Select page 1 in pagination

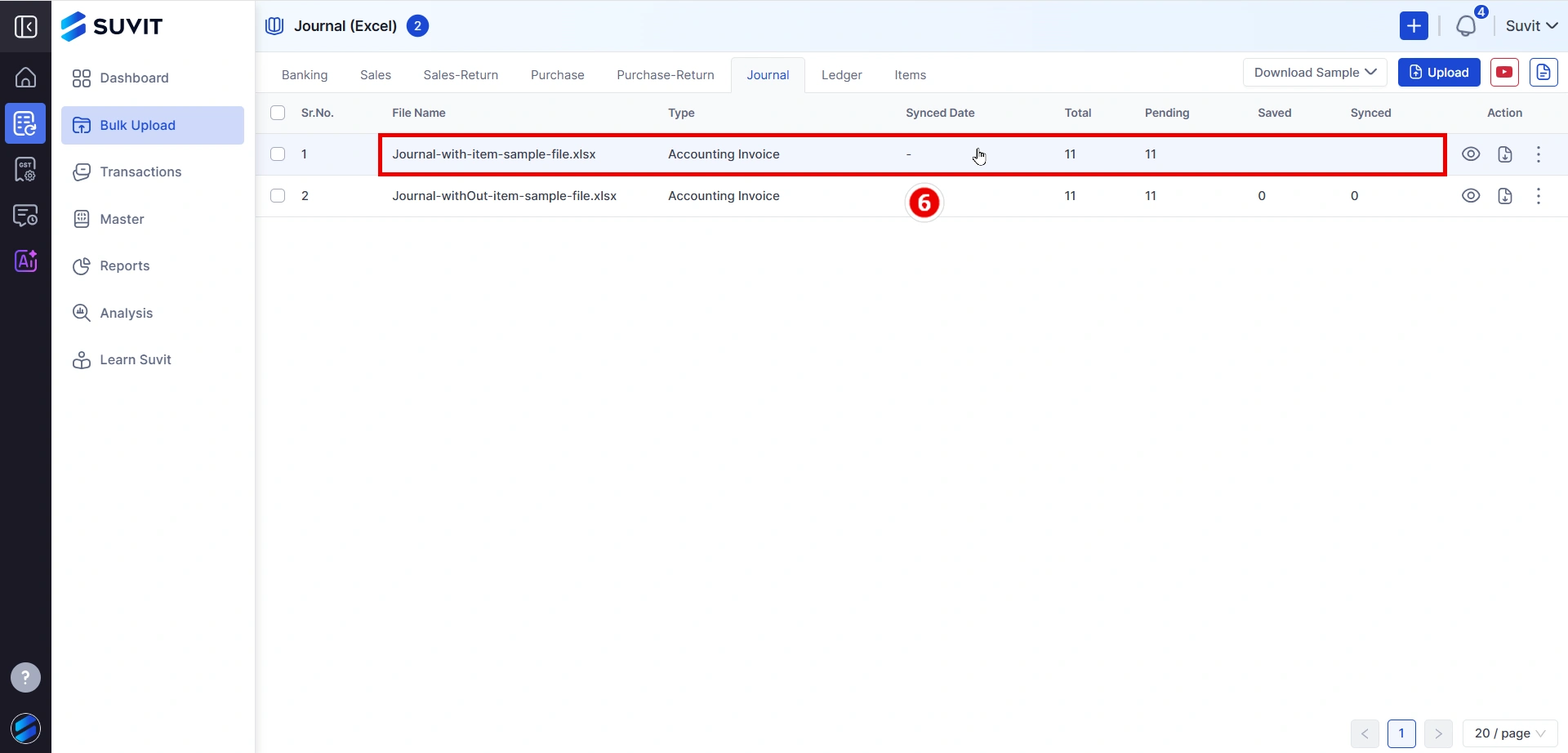[x=1401, y=733]
